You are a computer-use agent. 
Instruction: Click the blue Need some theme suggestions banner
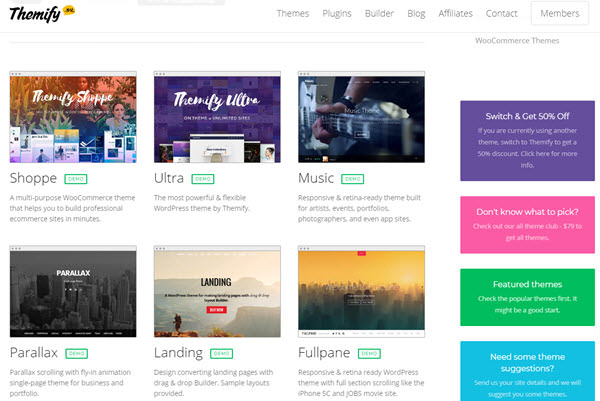(x=527, y=371)
